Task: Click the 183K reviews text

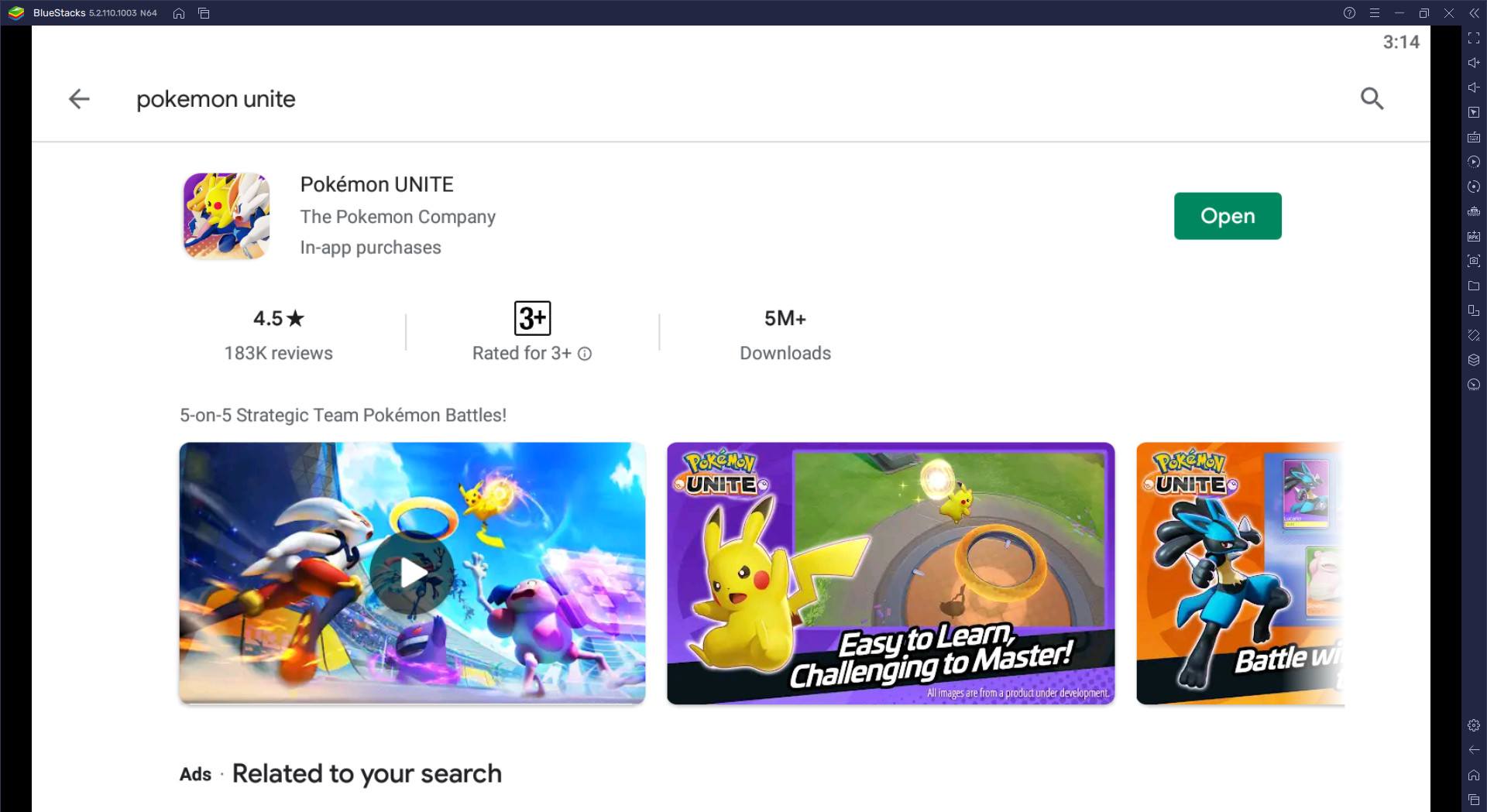Action: (278, 354)
